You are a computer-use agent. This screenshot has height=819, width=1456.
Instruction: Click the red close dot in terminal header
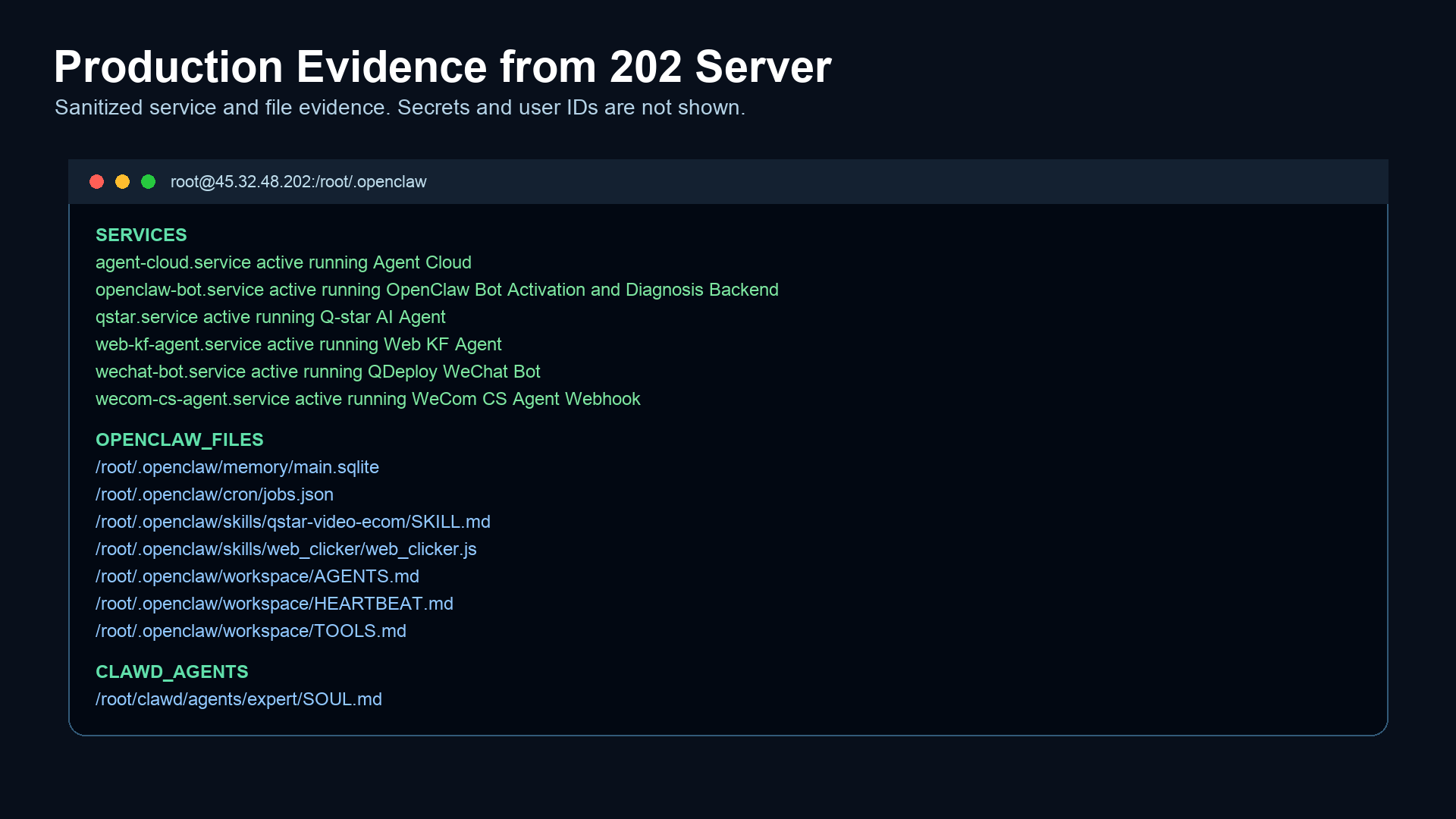(x=96, y=182)
